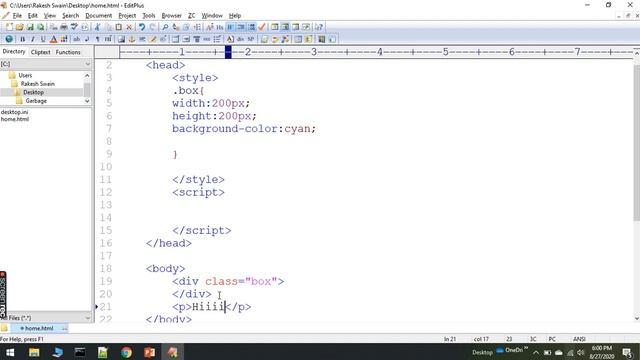Apply Italic HTML tag icon
Image resolution: width=640 pixels, height=360 pixels.
tap(33, 39)
